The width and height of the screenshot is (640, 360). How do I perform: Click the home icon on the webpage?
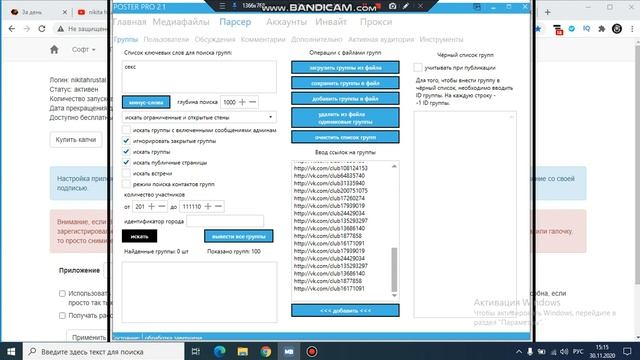(x=54, y=49)
